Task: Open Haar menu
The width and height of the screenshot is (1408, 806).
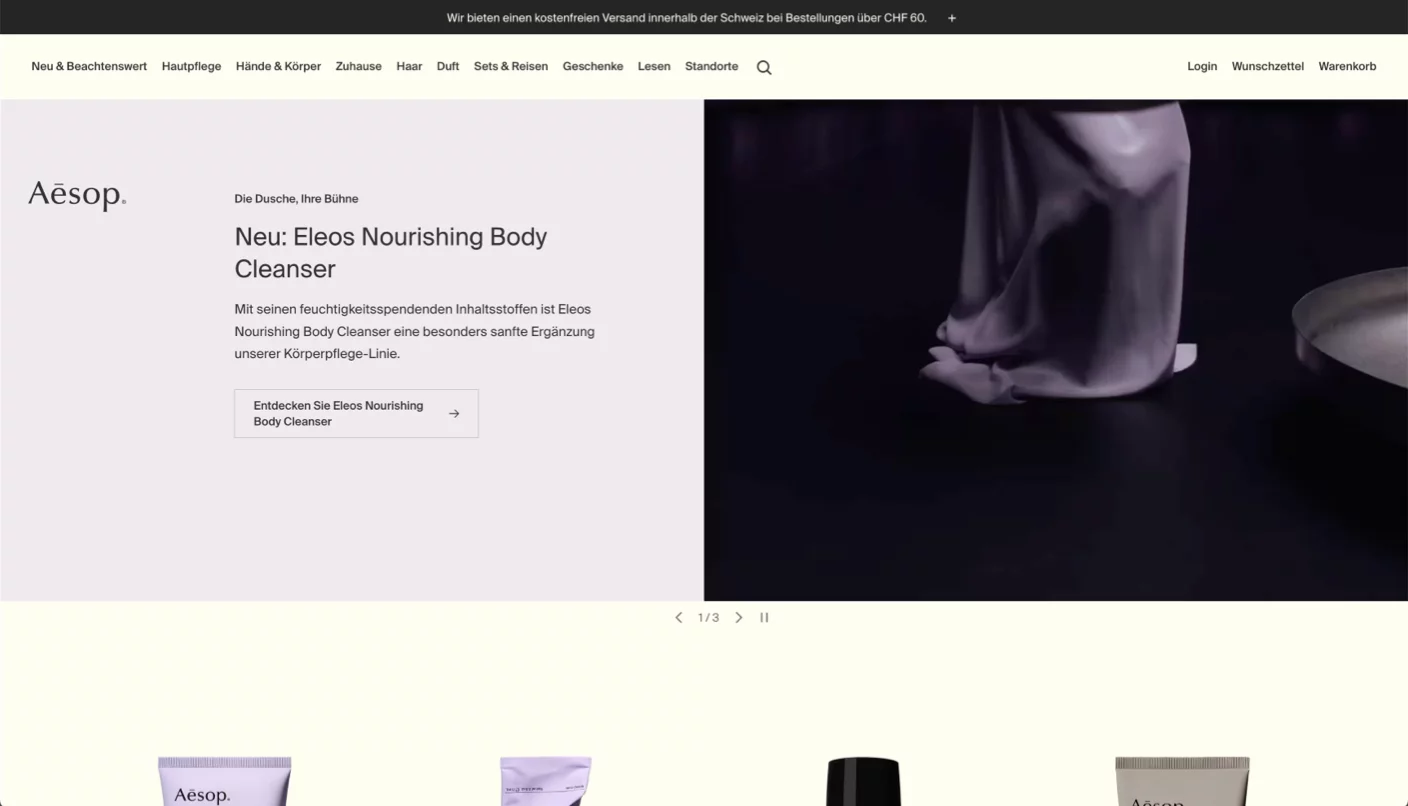Action: coord(409,67)
